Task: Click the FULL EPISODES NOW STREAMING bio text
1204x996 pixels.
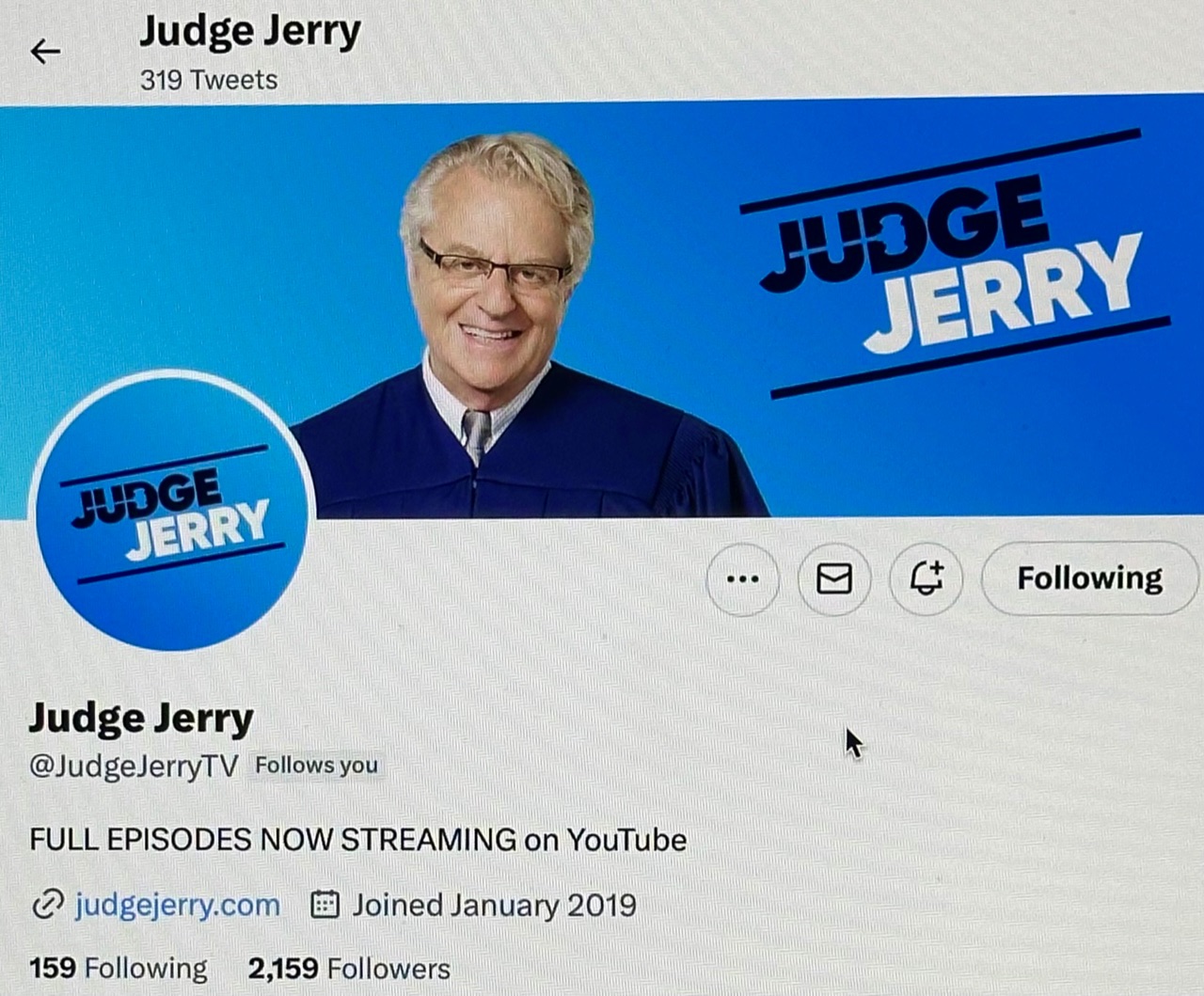Action: click(x=357, y=839)
